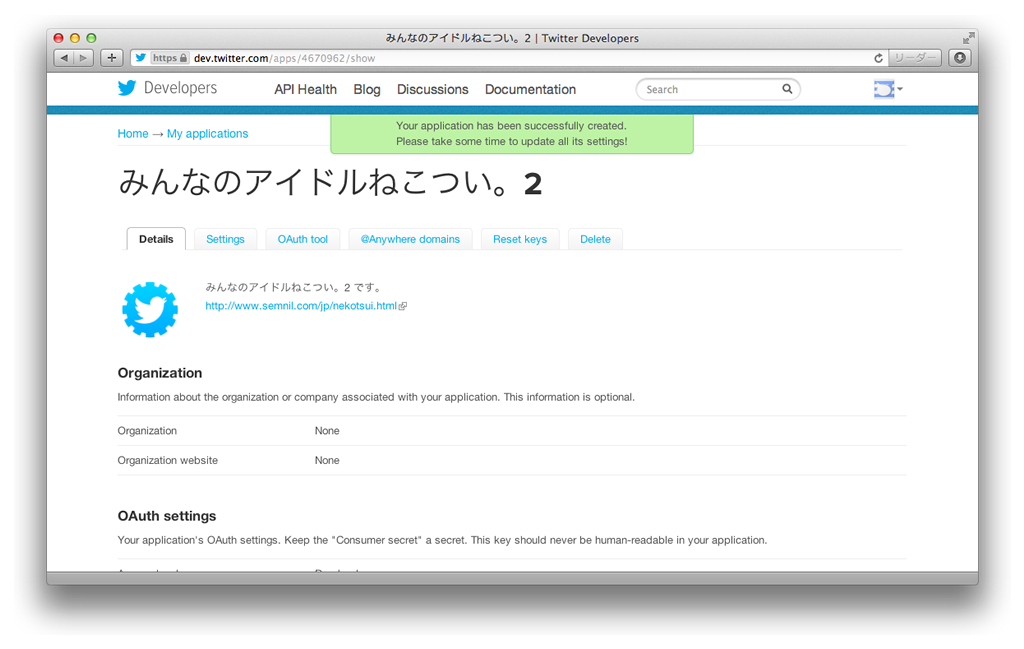Click the Home breadcrumb link

pos(133,133)
